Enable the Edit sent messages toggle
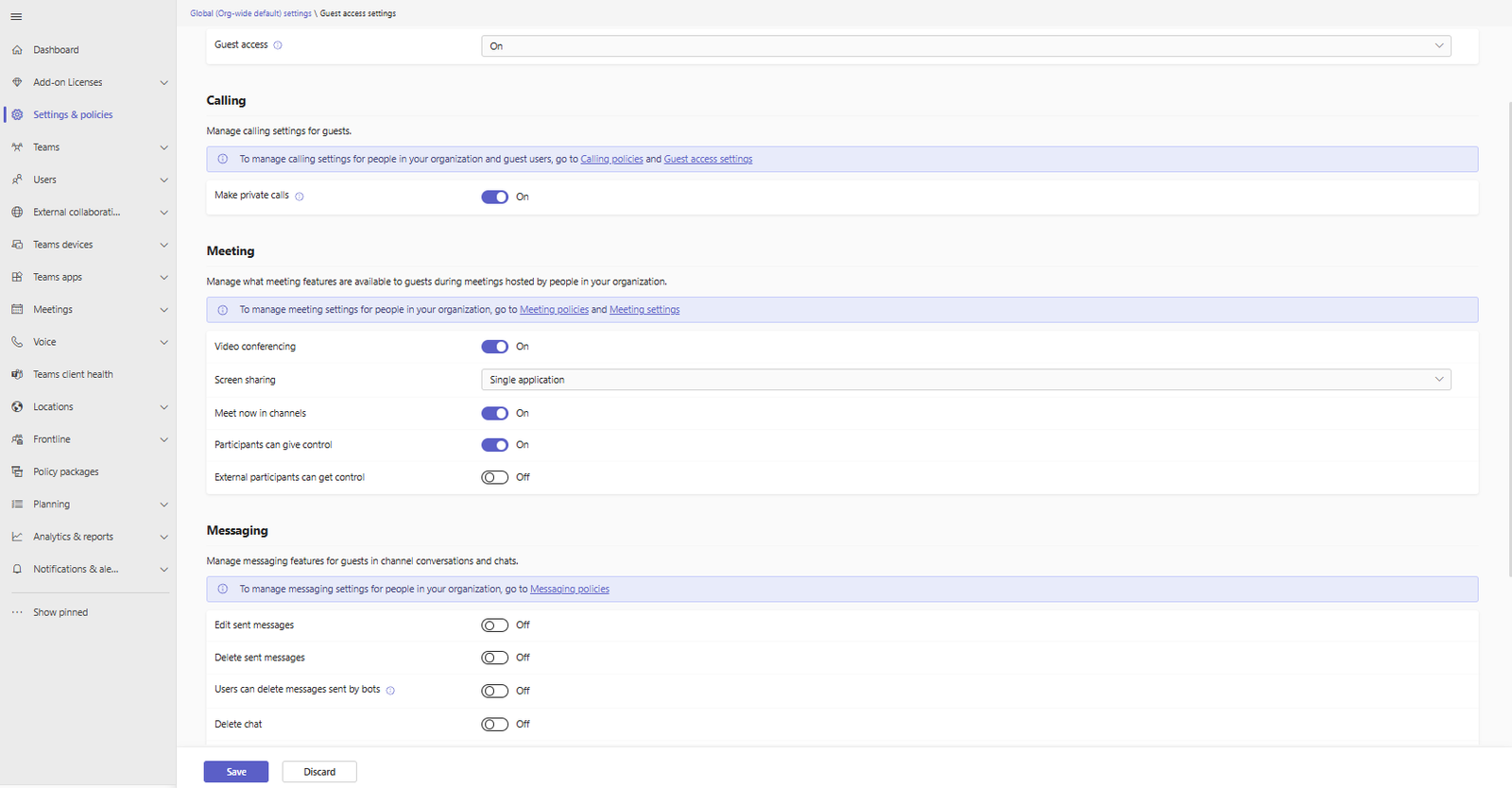The image size is (1512, 788). 495,625
